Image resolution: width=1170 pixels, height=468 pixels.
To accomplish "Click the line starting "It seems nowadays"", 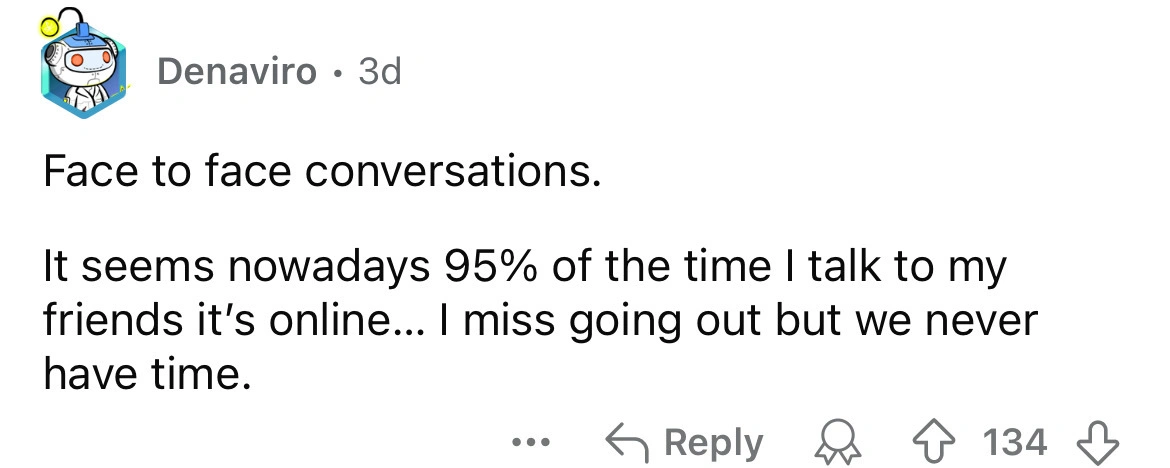I will tap(522, 270).
